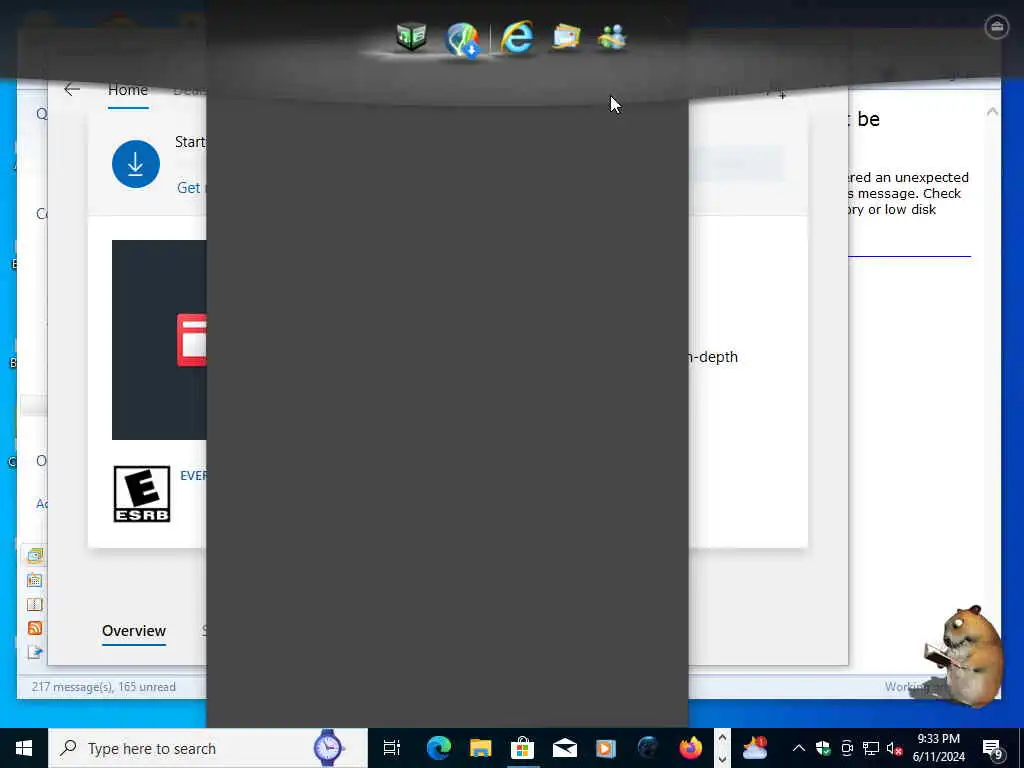The width and height of the screenshot is (1024, 768).
Task: Open Task View on the taskbar
Action: coord(391,748)
